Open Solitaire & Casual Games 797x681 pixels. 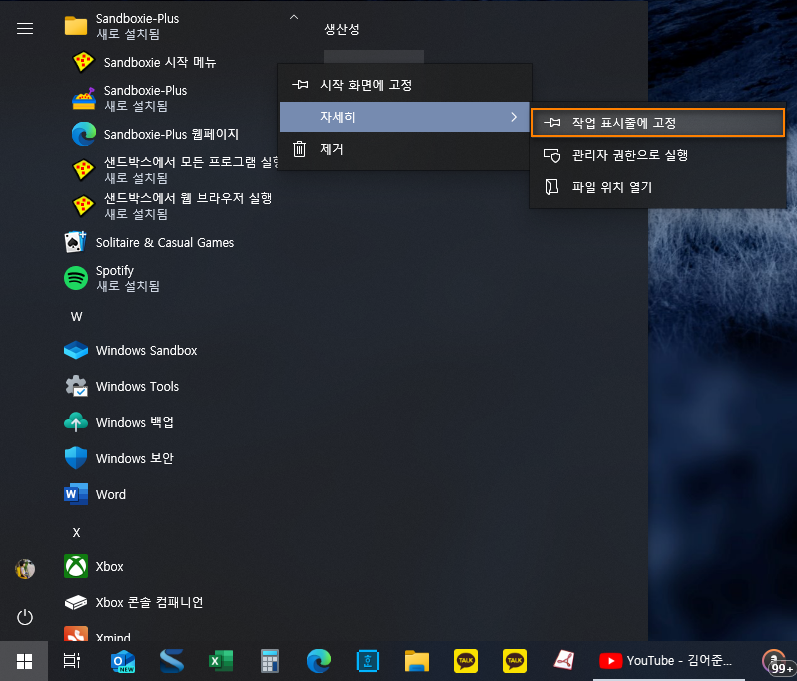pos(165,242)
